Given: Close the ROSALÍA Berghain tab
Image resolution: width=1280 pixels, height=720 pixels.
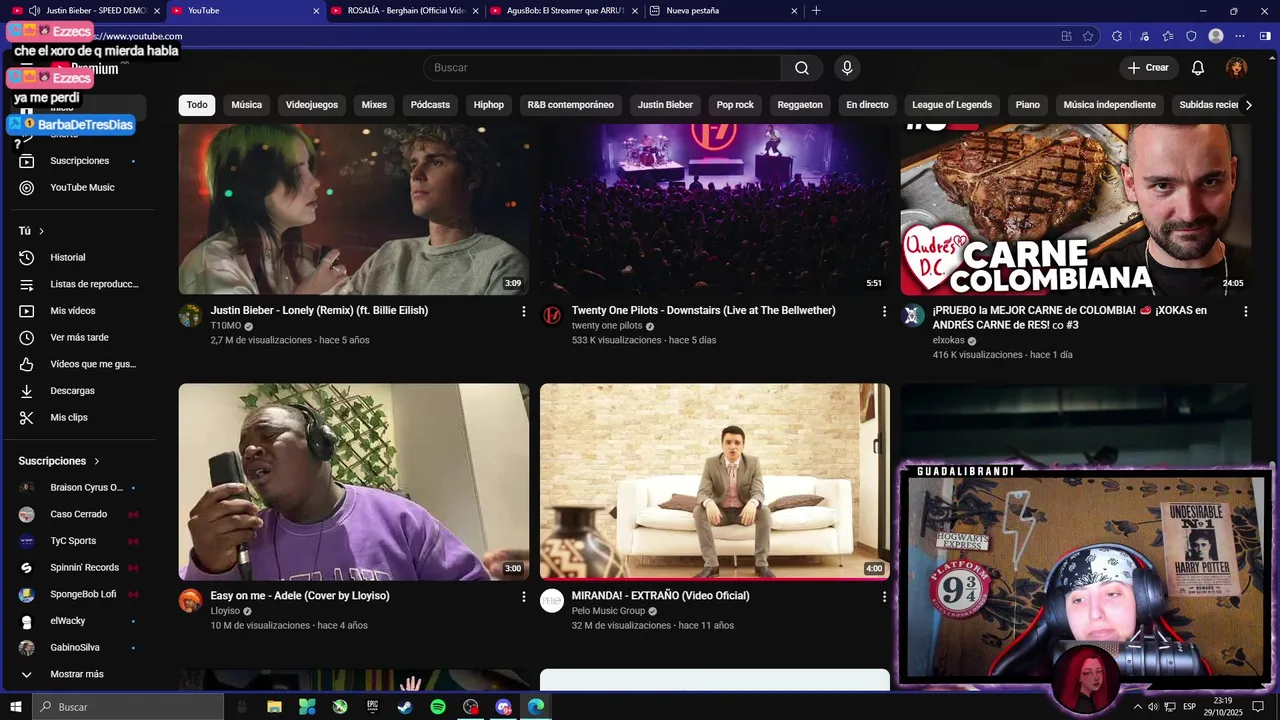Looking at the screenshot, I should click(x=475, y=11).
